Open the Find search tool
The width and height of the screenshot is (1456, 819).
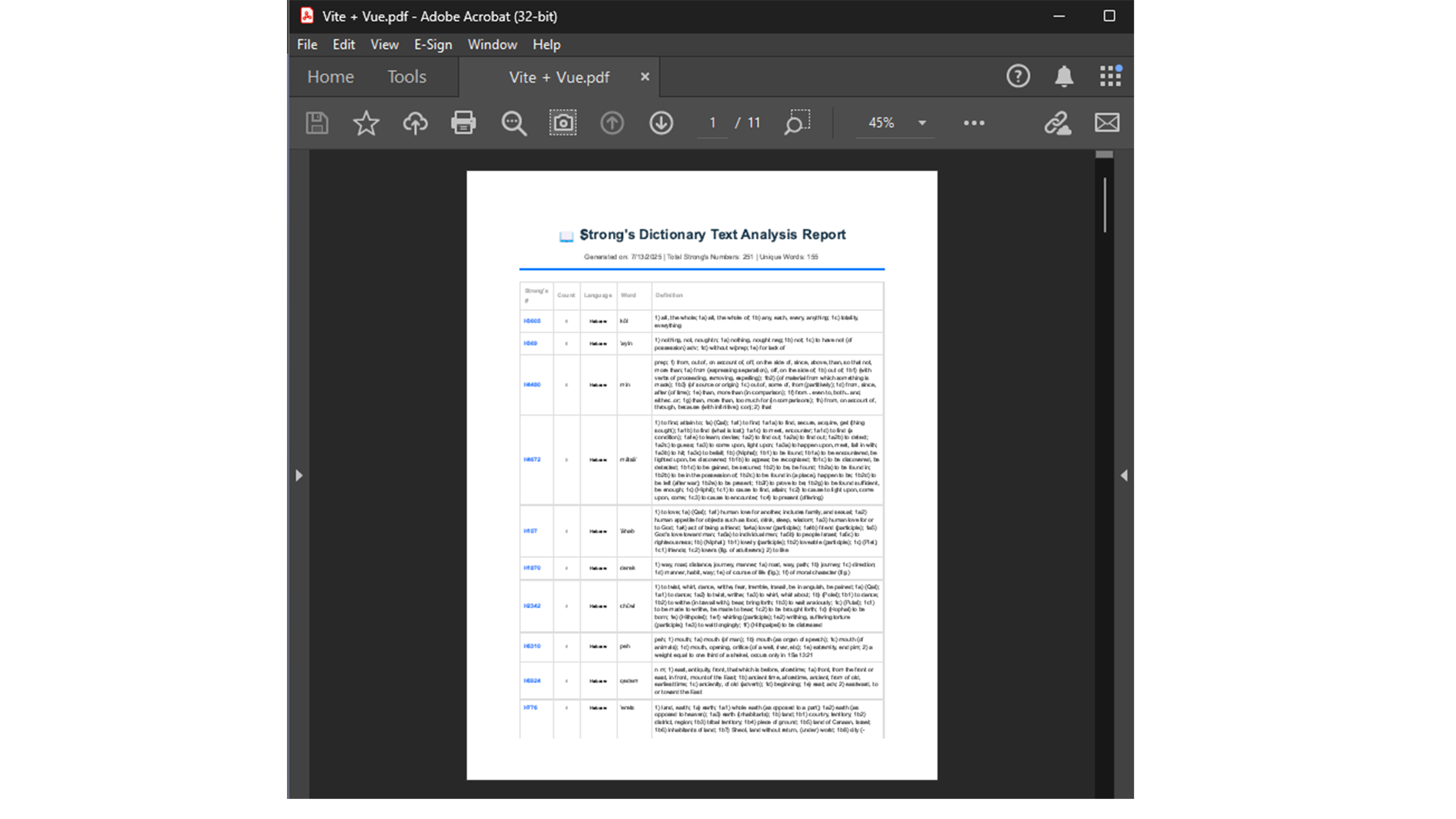click(x=513, y=122)
